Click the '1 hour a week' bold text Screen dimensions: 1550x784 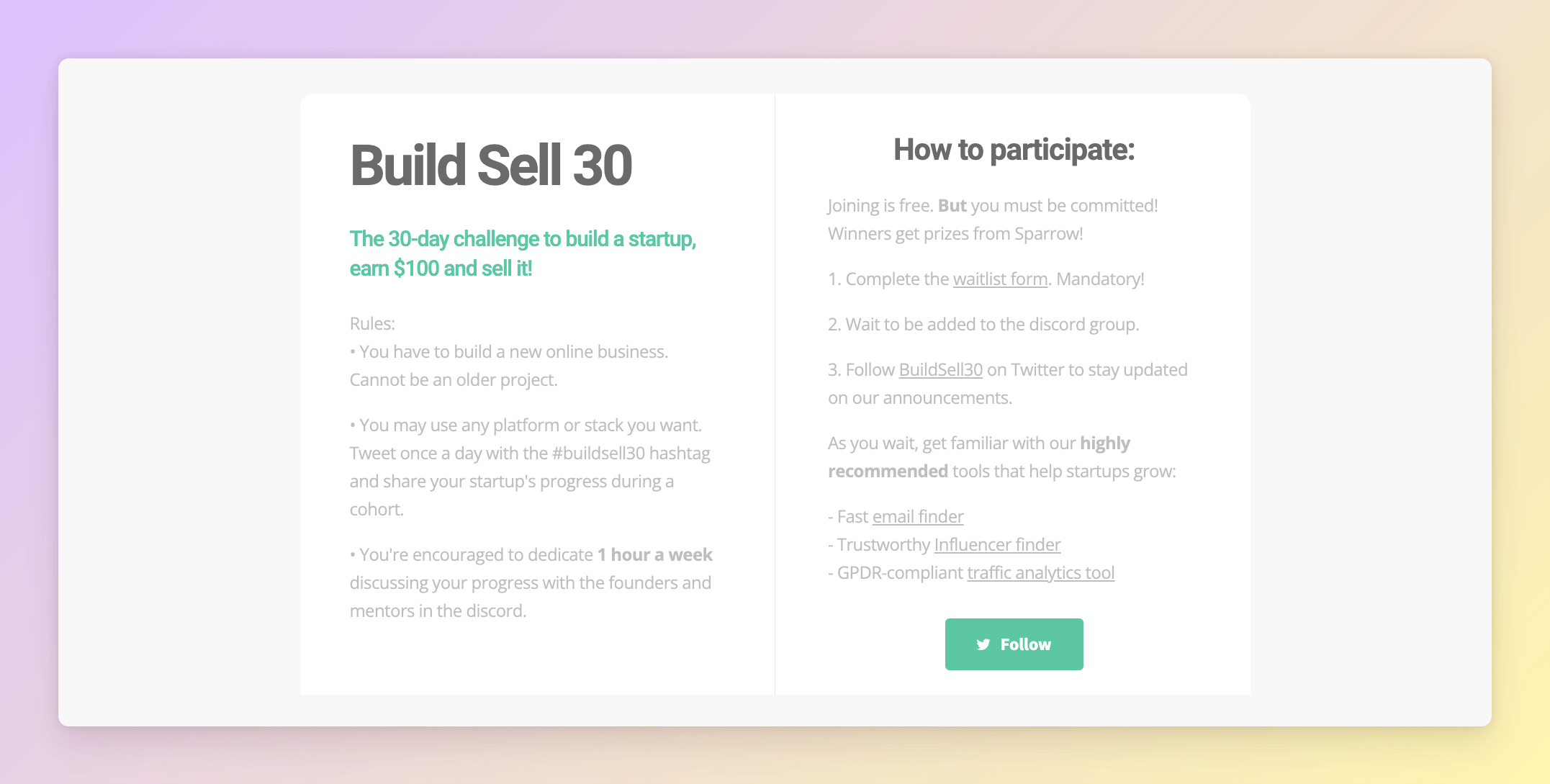point(655,555)
